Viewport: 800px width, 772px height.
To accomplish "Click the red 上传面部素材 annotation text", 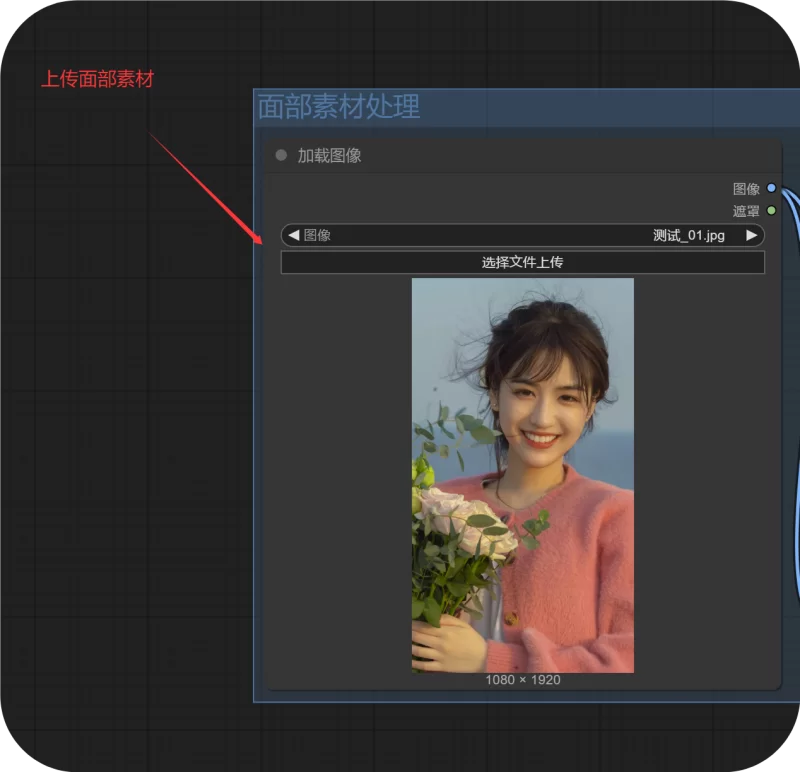I will point(97,79).
